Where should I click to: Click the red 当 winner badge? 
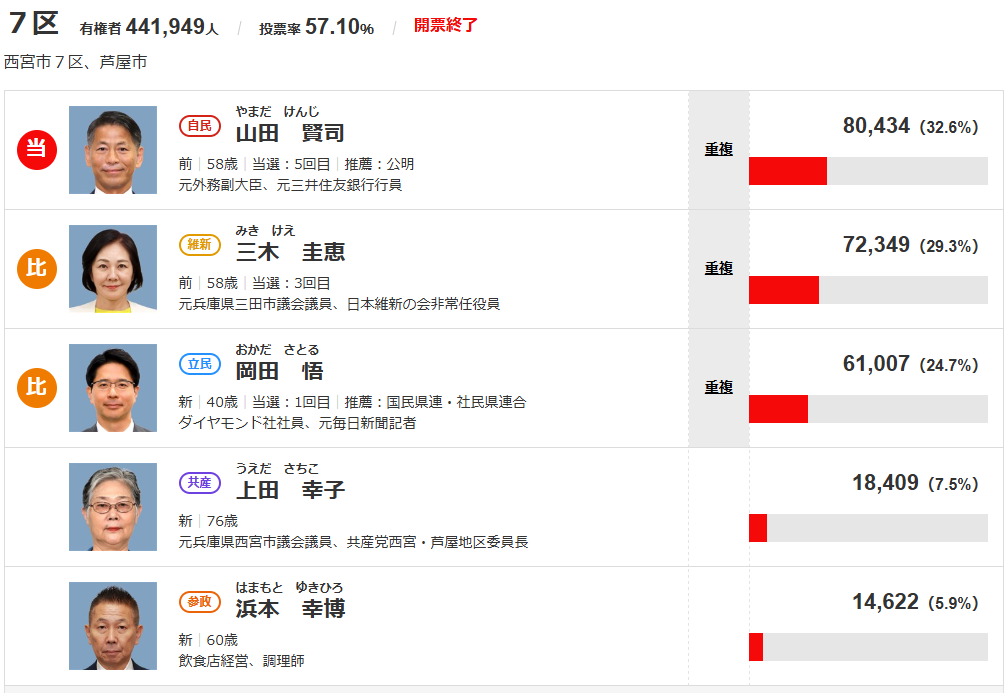[37, 150]
